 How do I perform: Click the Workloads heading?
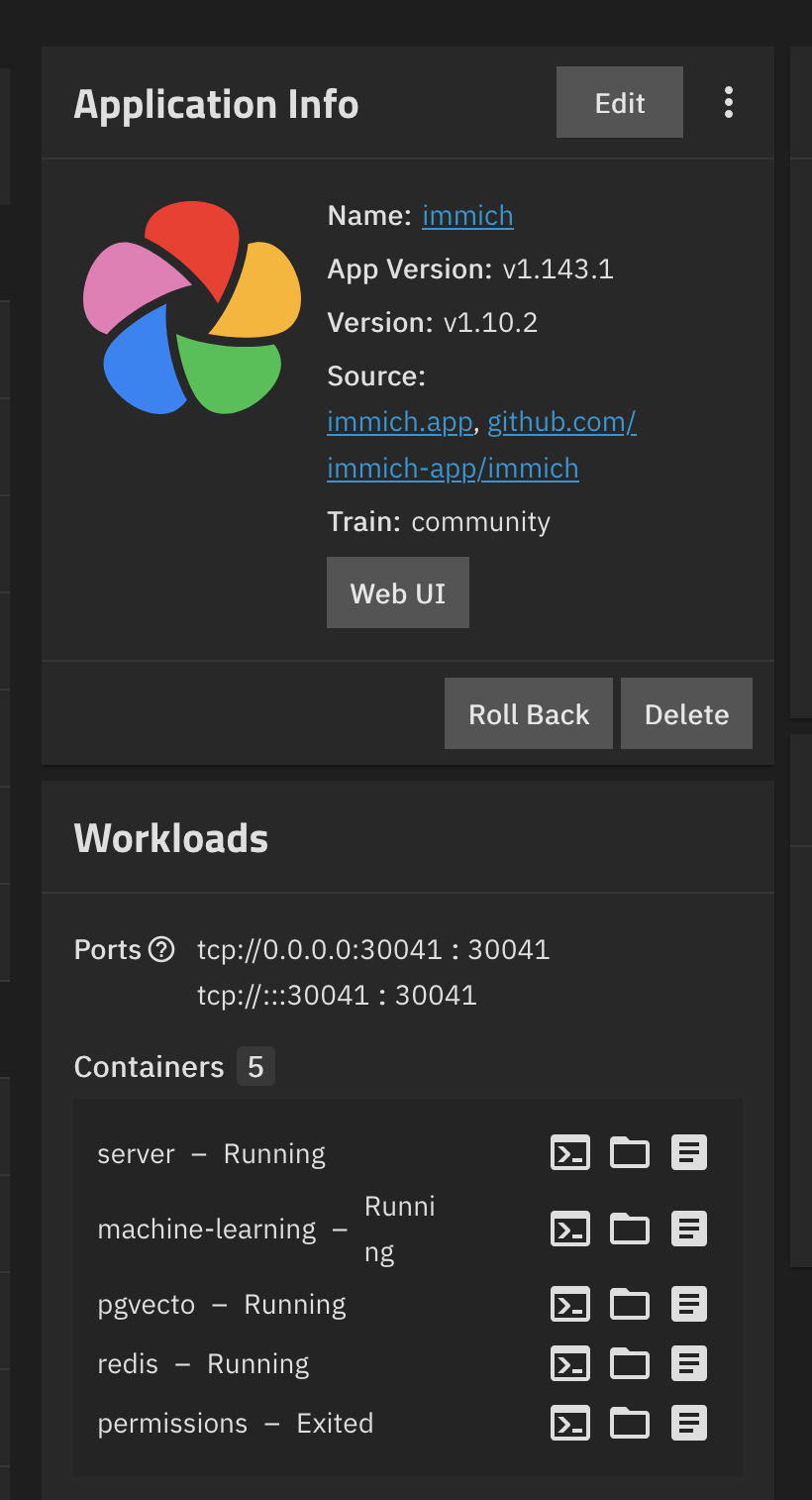click(171, 838)
